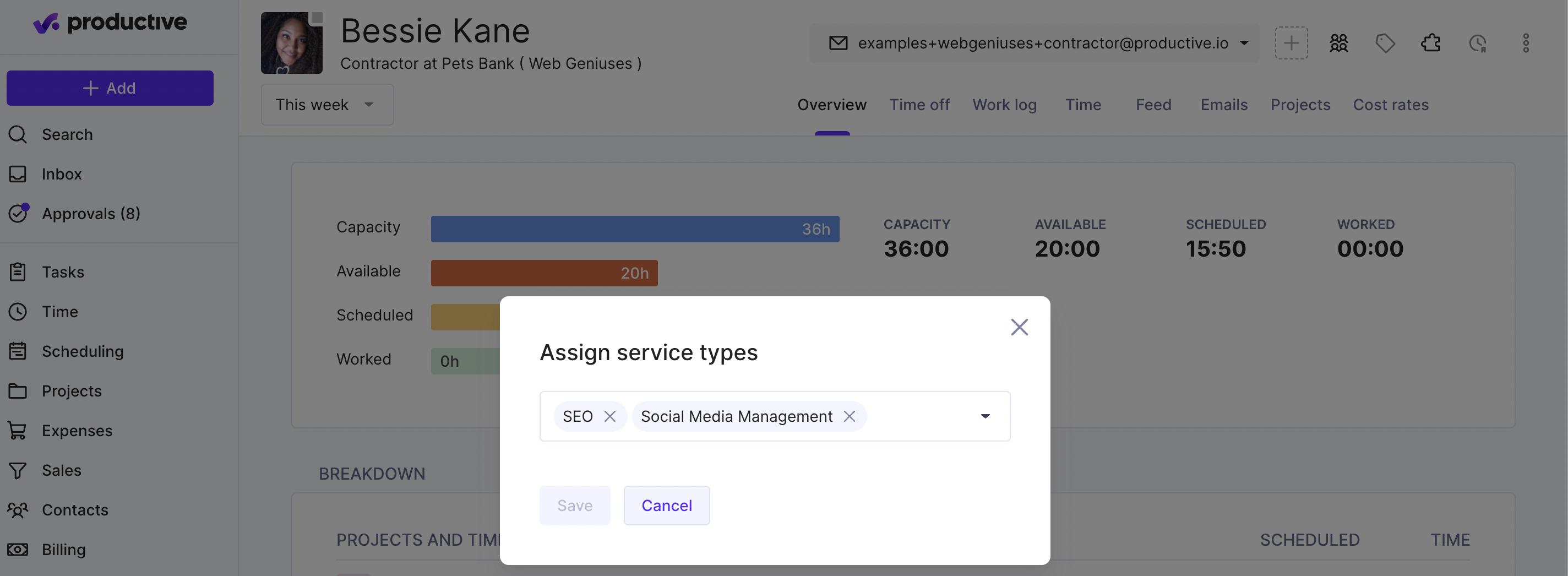The width and height of the screenshot is (1568, 576).
Task: Click the dashed plus add widget icon
Action: pyautogui.click(x=1291, y=44)
